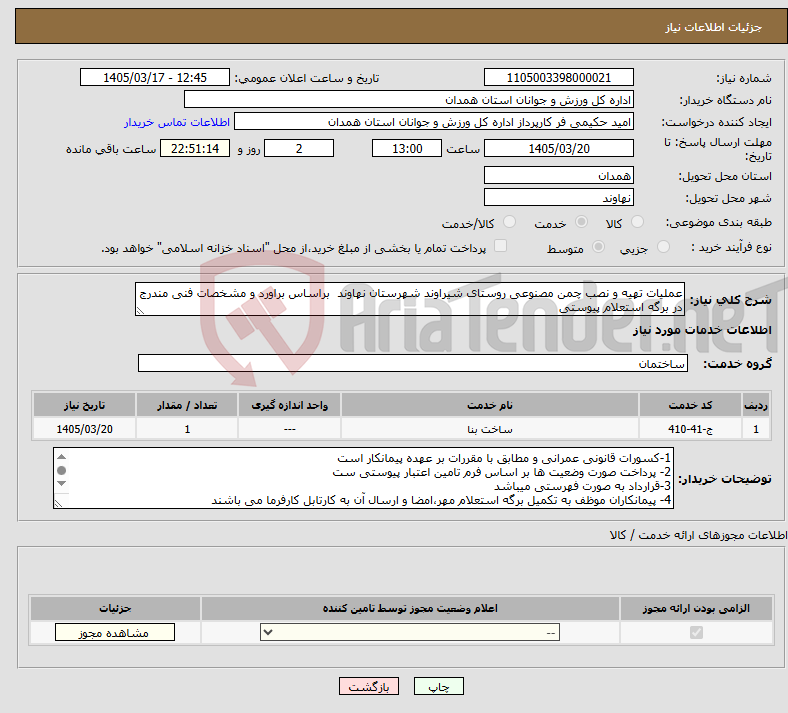
Task: Click the جزئیات اطلاعات نیاز page title
Action: click(714, 27)
